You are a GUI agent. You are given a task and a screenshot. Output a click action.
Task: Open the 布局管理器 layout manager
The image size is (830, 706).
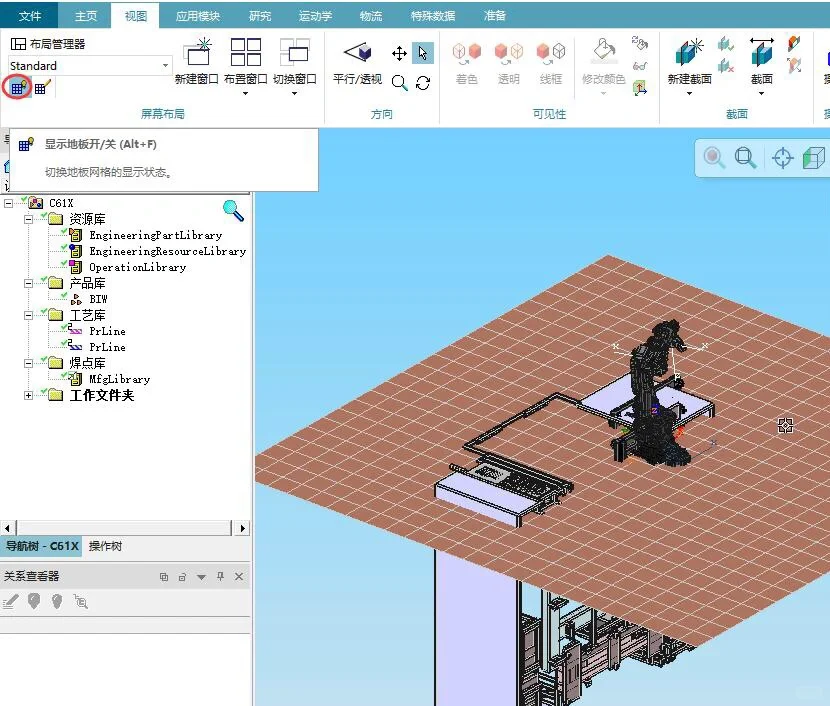pyautogui.click(x=48, y=44)
